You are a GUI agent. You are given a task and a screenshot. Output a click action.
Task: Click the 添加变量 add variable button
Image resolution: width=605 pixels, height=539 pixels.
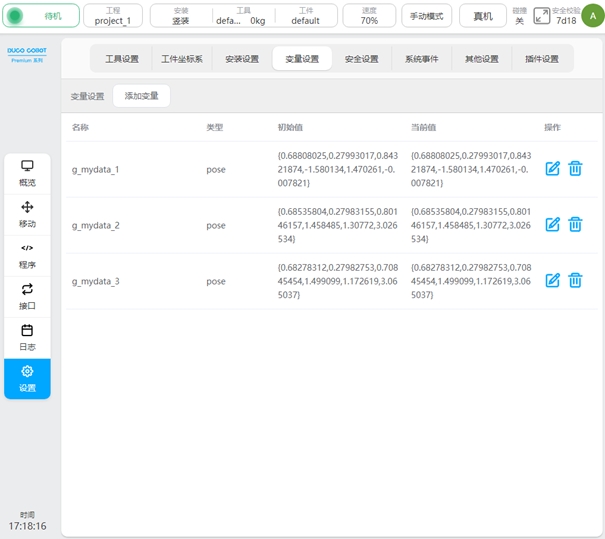tap(141, 96)
